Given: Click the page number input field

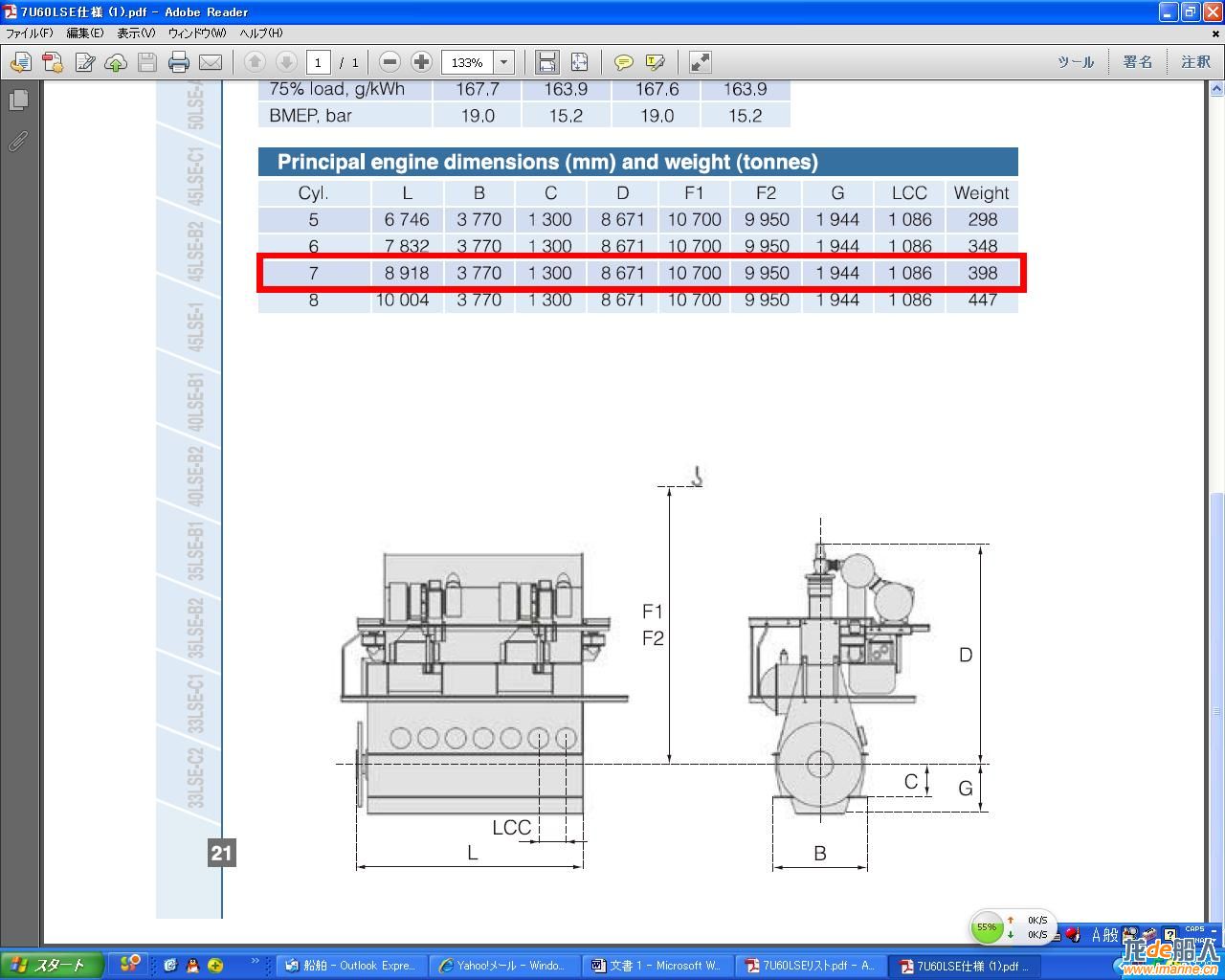Looking at the screenshot, I should (x=318, y=62).
